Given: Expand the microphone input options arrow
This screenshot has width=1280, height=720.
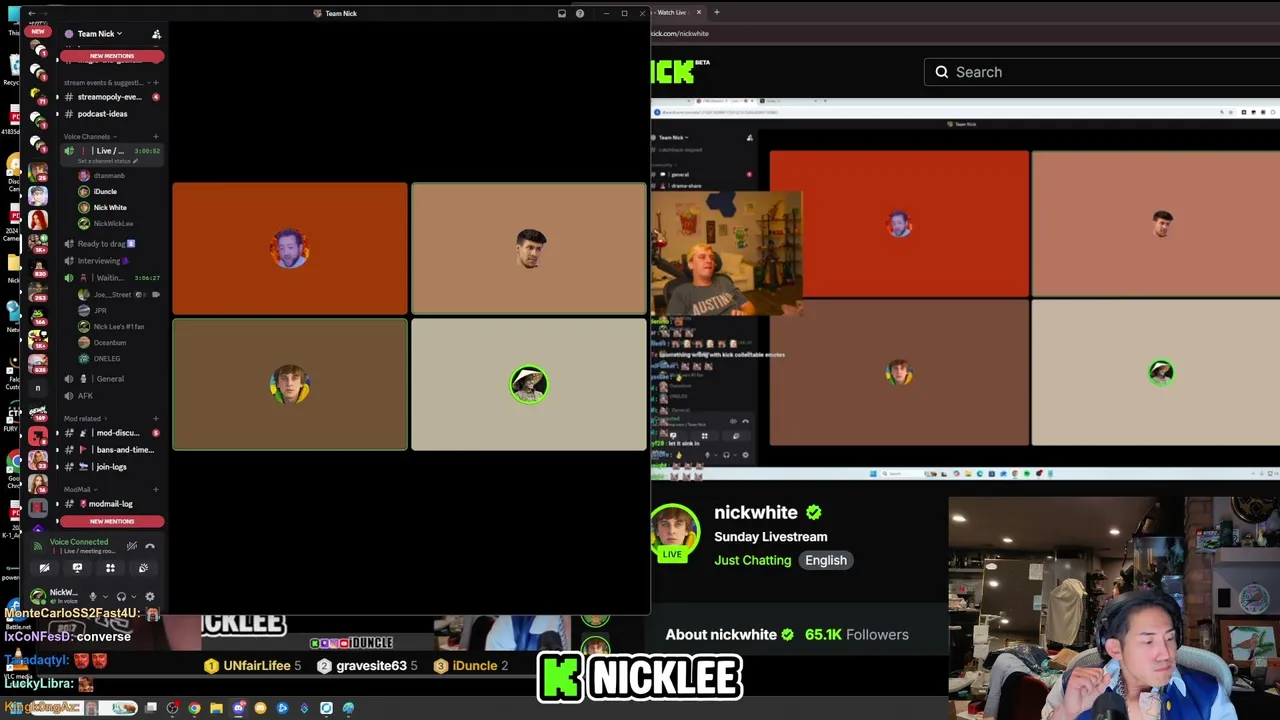Looking at the screenshot, I should tap(105, 597).
